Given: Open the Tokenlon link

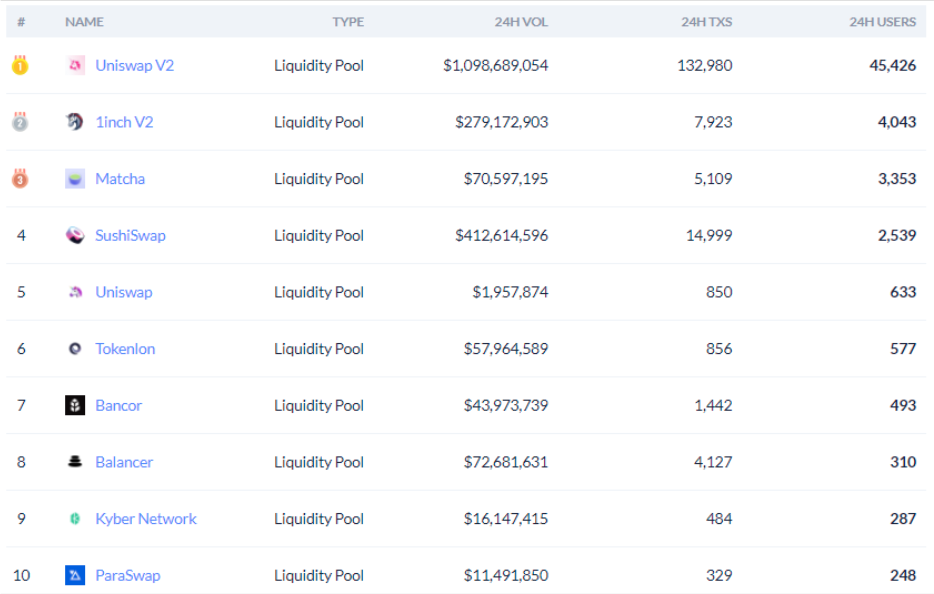Looking at the screenshot, I should point(125,349).
